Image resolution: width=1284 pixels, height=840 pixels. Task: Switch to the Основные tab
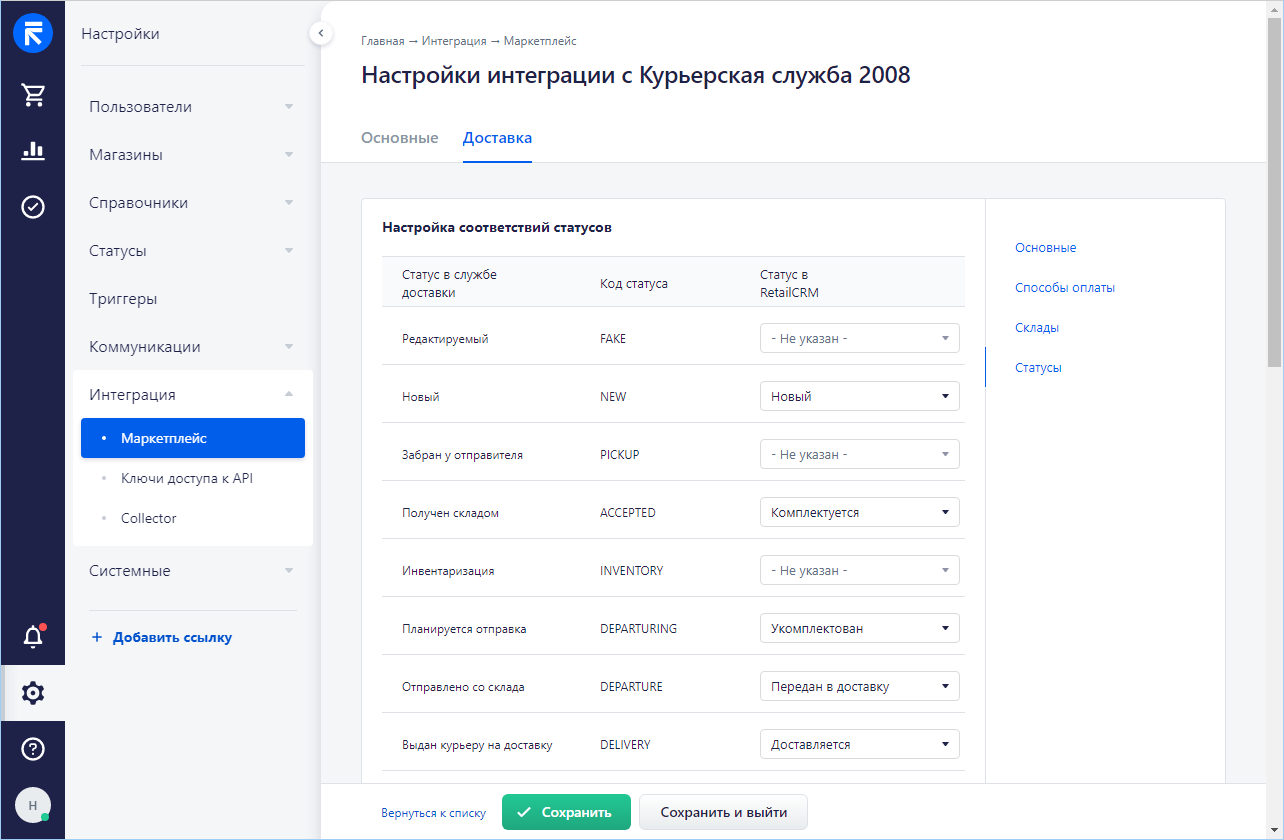(x=399, y=138)
